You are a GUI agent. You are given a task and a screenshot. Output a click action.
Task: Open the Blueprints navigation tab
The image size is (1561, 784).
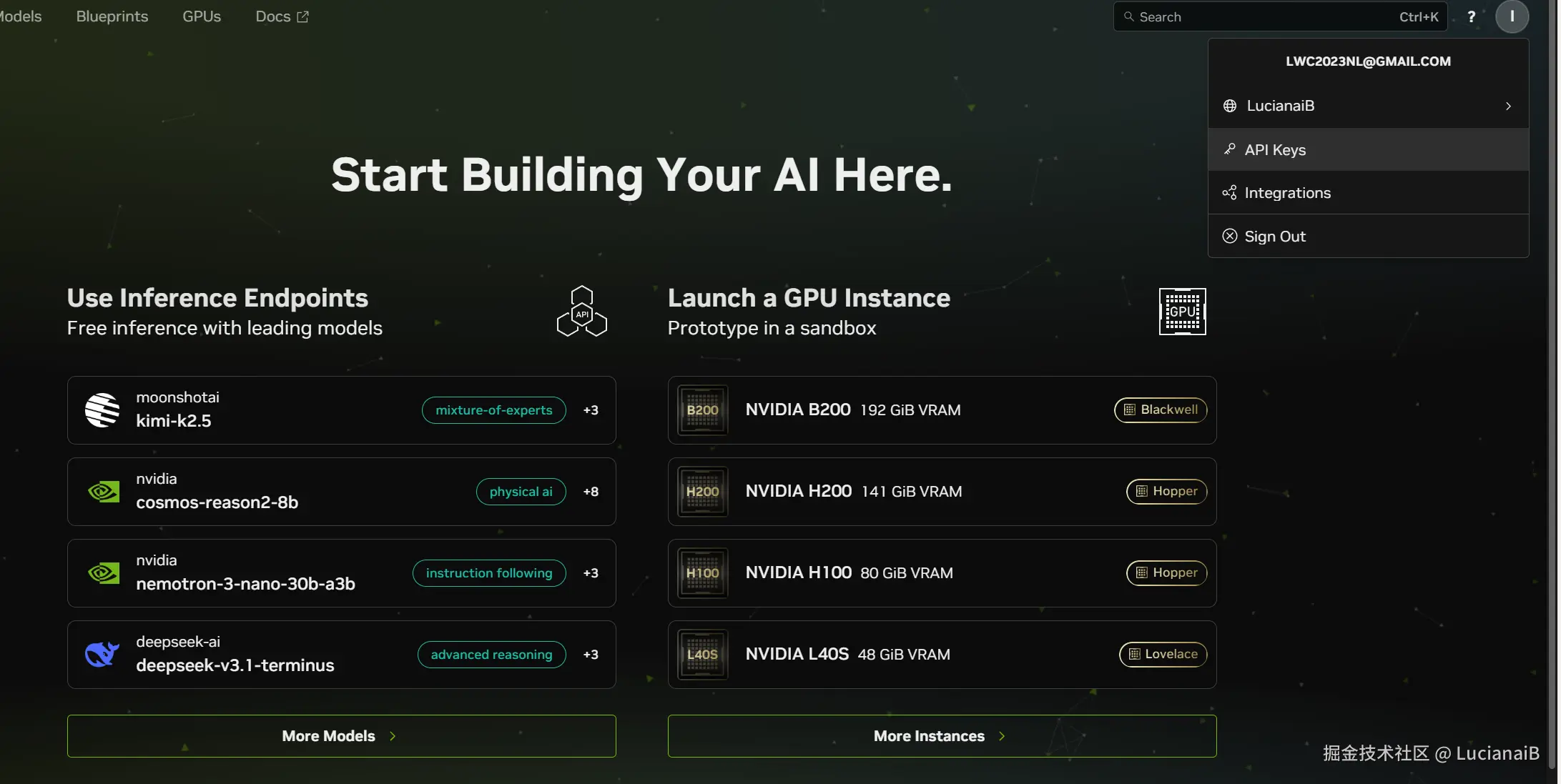pyautogui.click(x=112, y=16)
